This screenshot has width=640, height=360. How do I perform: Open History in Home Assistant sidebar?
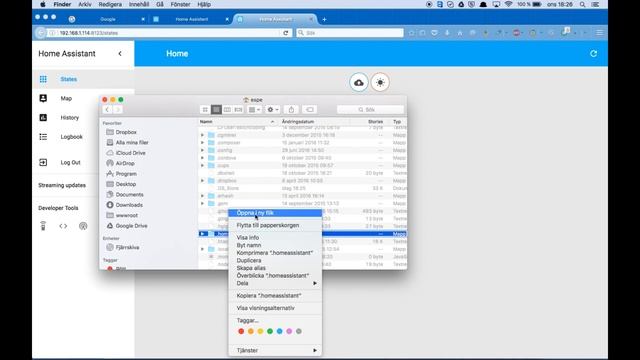69,118
